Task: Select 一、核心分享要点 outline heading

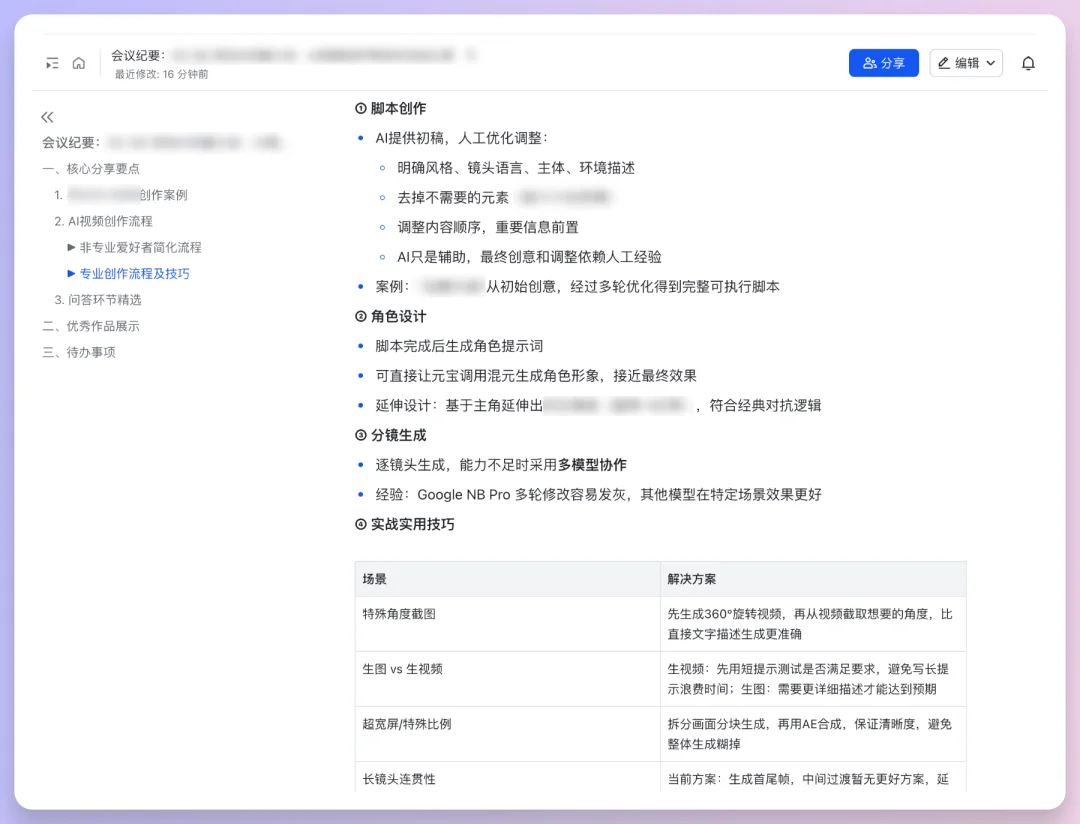Action: pyautogui.click(x=93, y=169)
